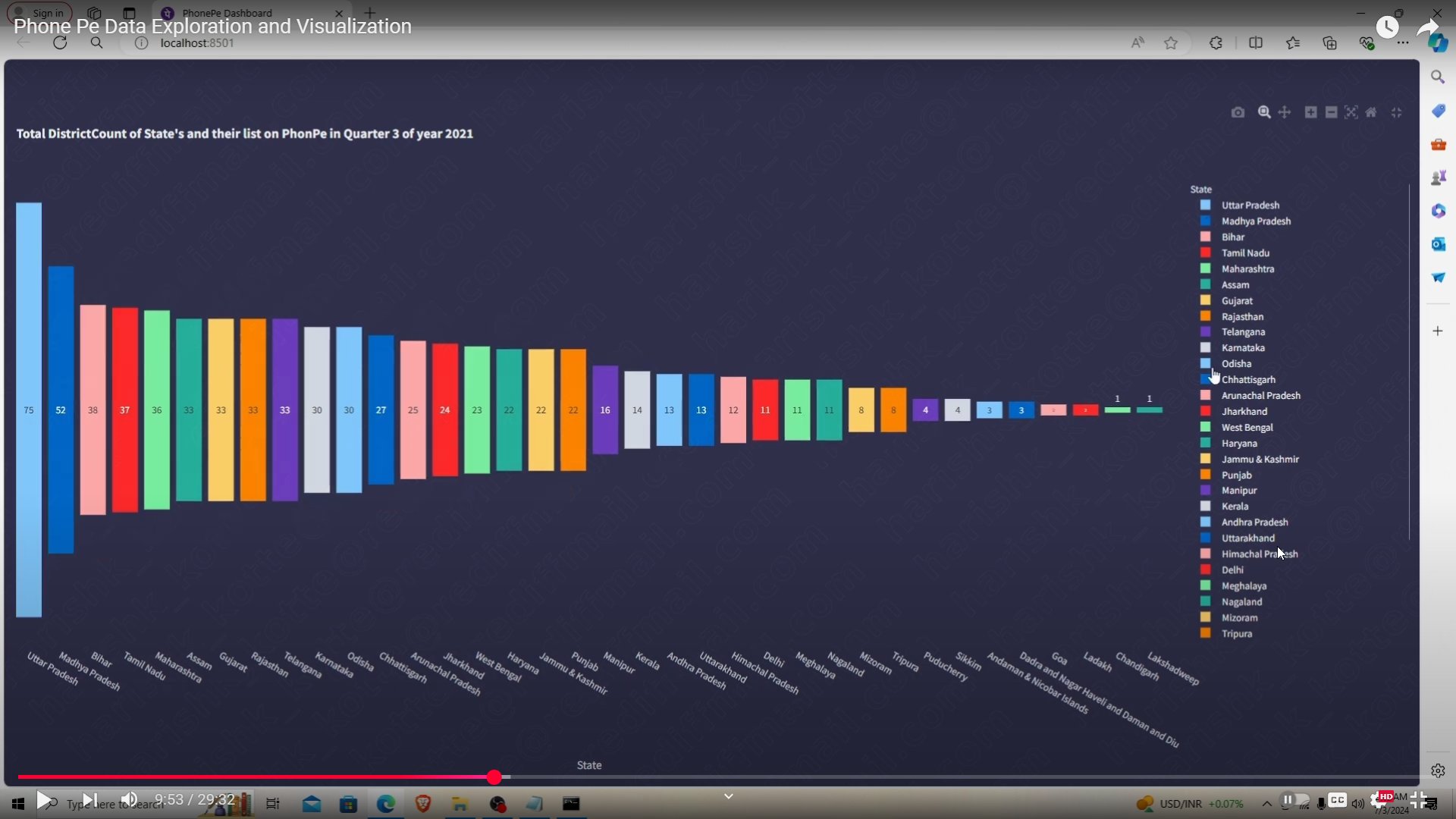Open a new browser tab

pyautogui.click(x=370, y=13)
